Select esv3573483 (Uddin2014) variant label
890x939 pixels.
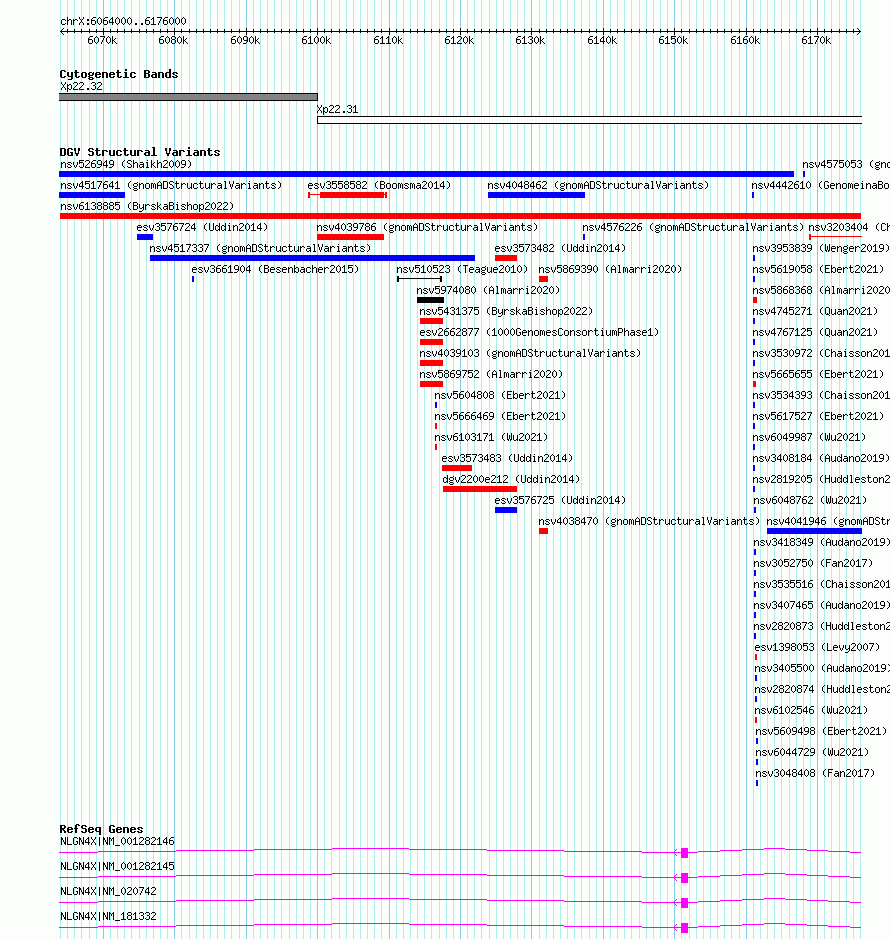point(507,458)
